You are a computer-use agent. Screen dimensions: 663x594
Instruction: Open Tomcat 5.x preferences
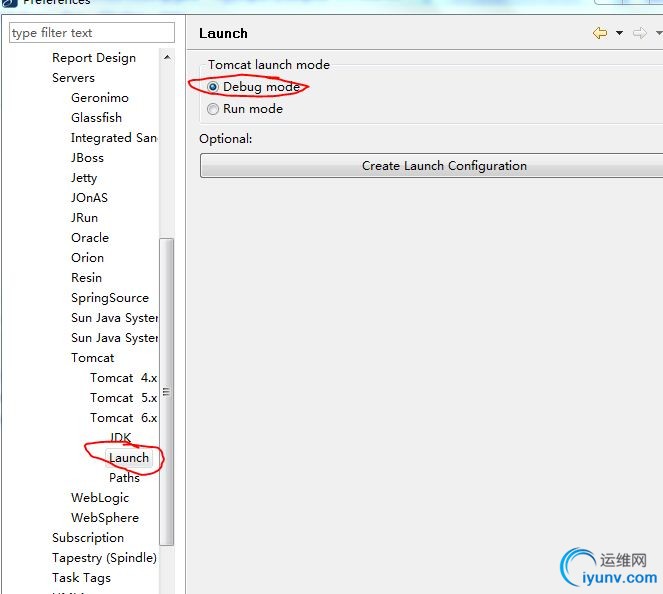[x=123, y=398]
